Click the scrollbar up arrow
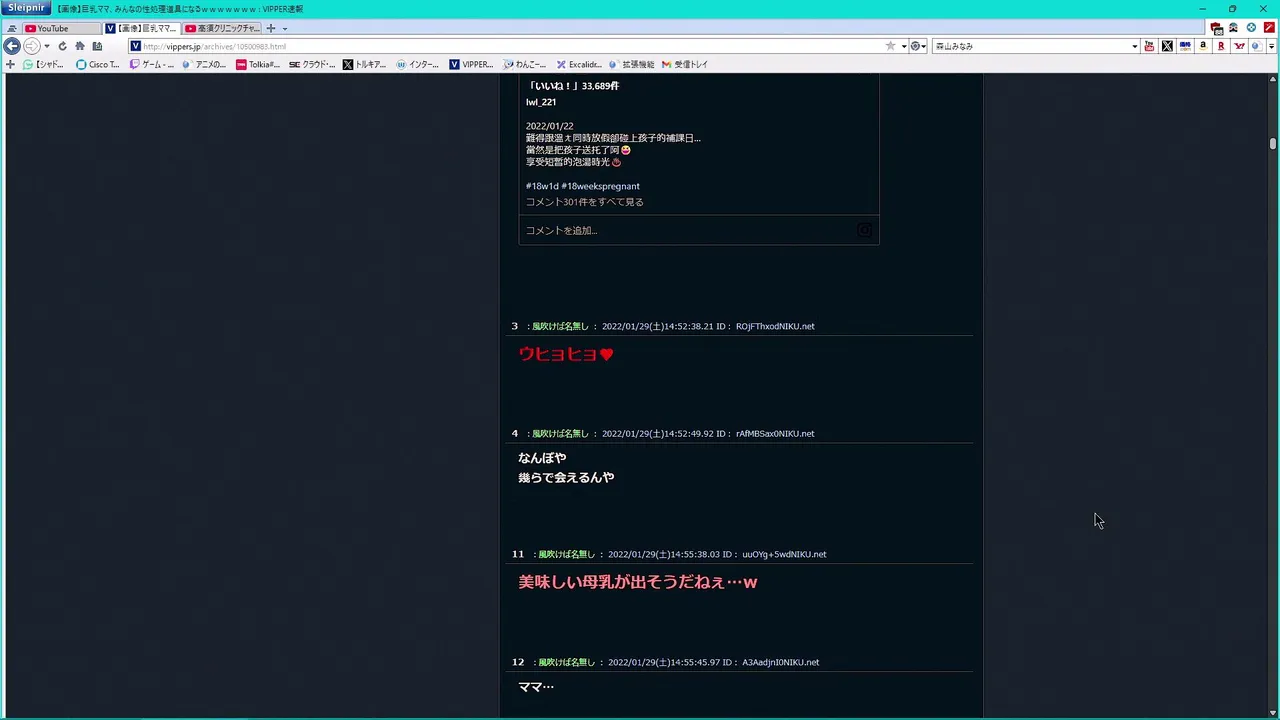Screen dimensions: 1280x720 1273,79
